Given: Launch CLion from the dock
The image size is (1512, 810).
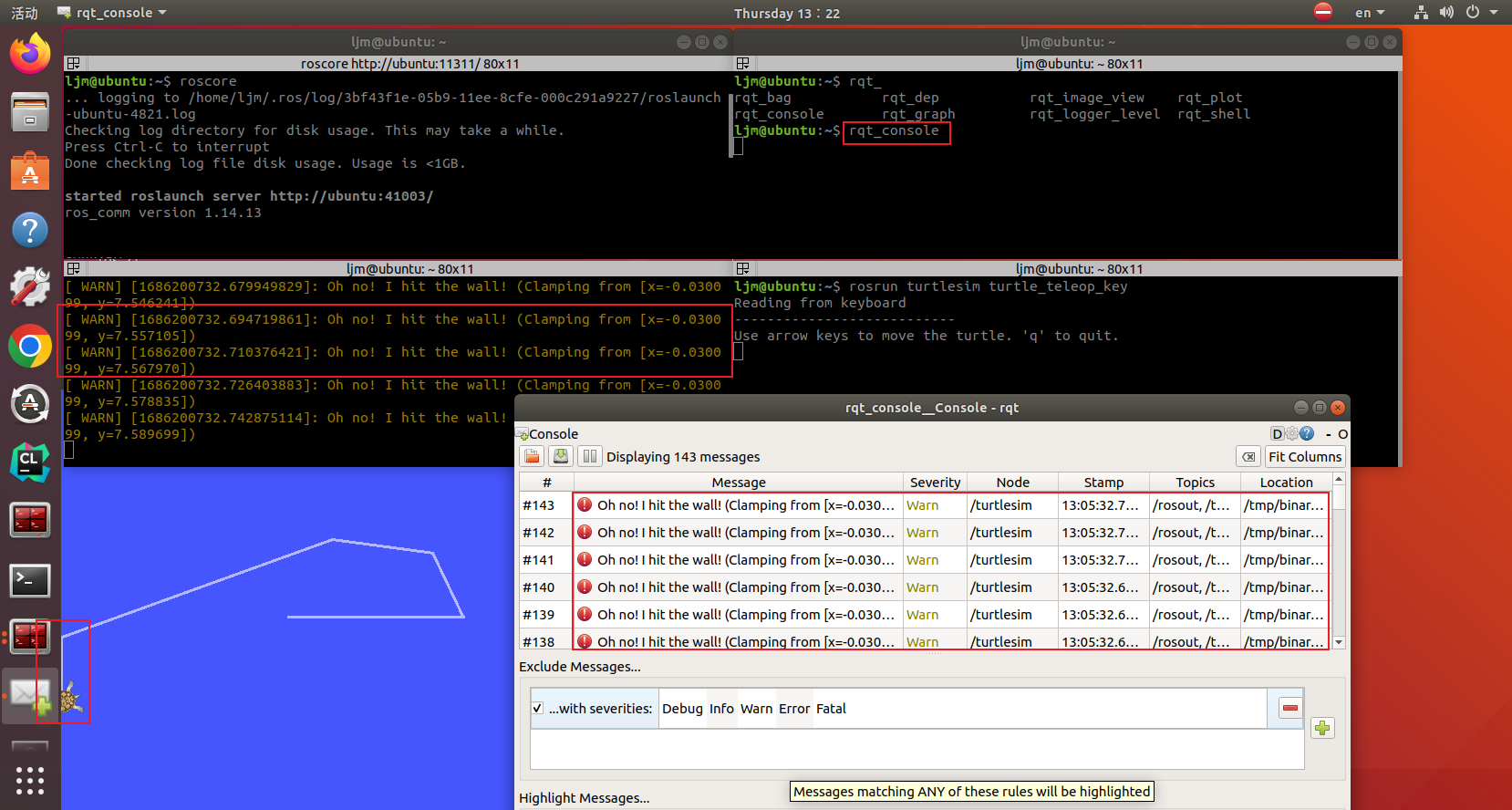Looking at the screenshot, I should pyautogui.click(x=30, y=462).
